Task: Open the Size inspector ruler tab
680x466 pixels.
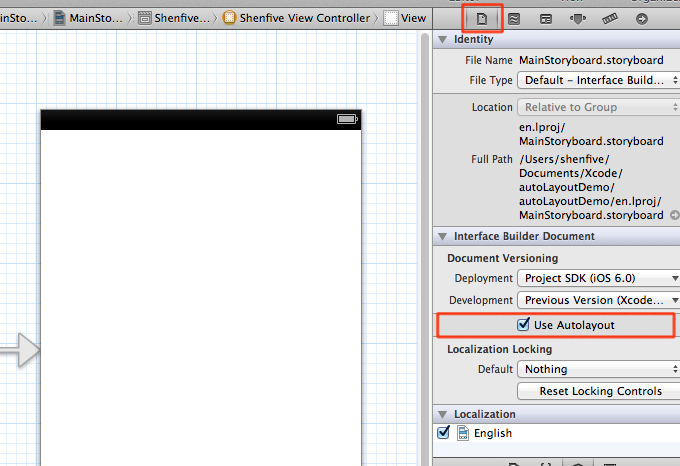Action: pyautogui.click(x=610, y=19)
